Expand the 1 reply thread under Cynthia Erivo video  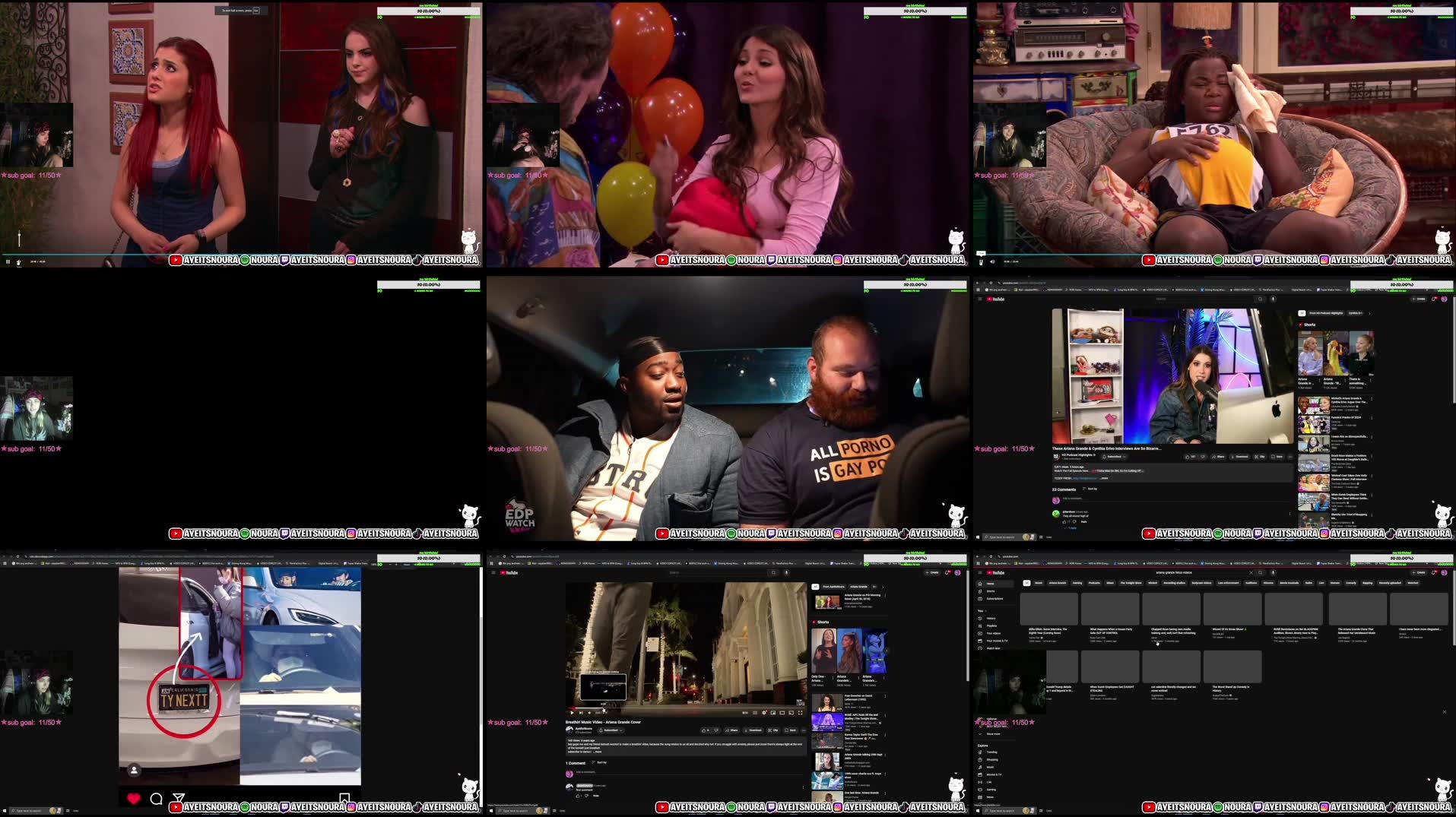coord(1071,527)
